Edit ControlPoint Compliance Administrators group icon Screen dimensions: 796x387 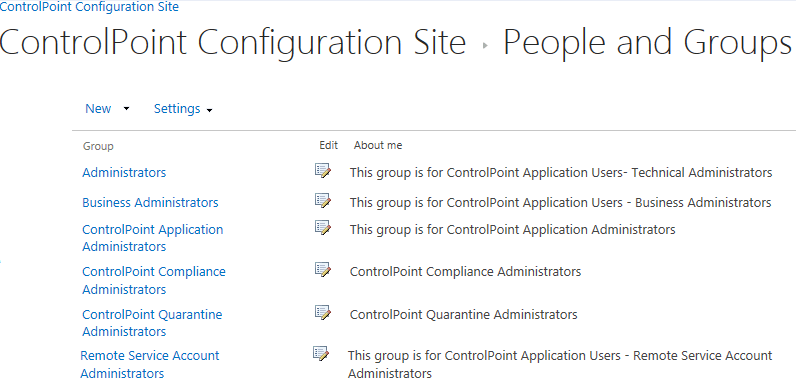tap(323, 270)
